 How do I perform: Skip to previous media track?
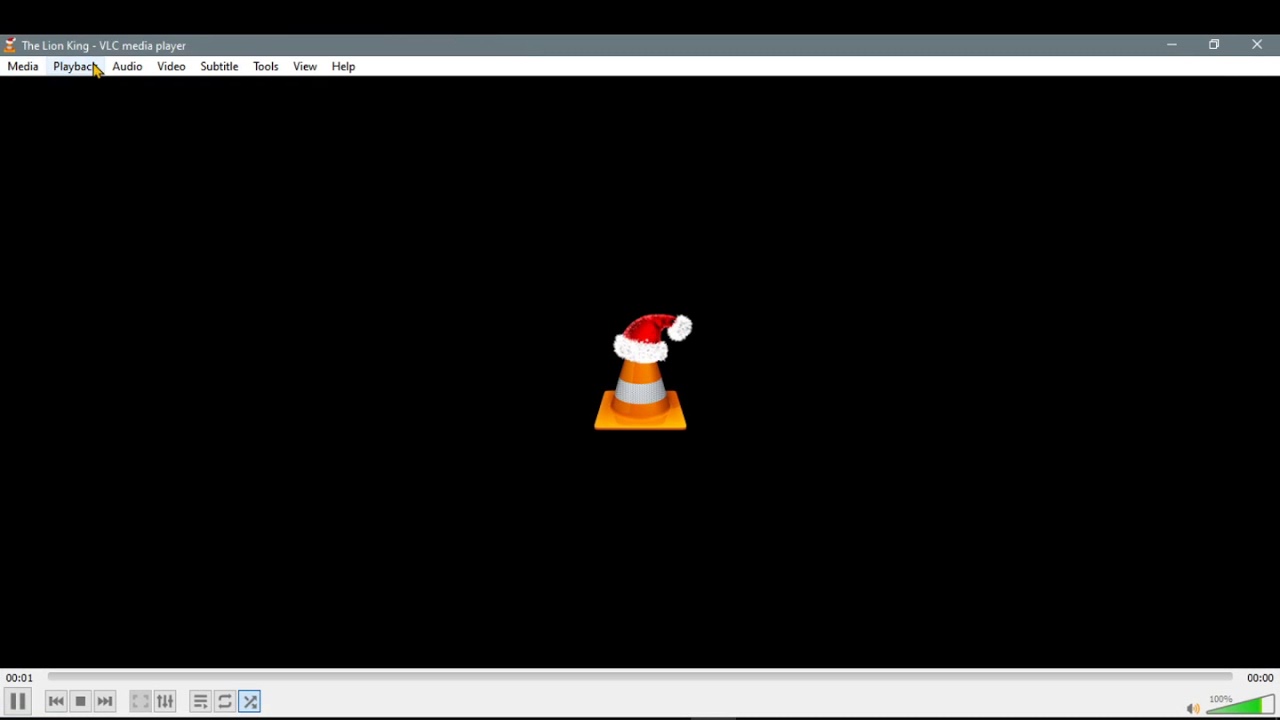click(56, 702)
